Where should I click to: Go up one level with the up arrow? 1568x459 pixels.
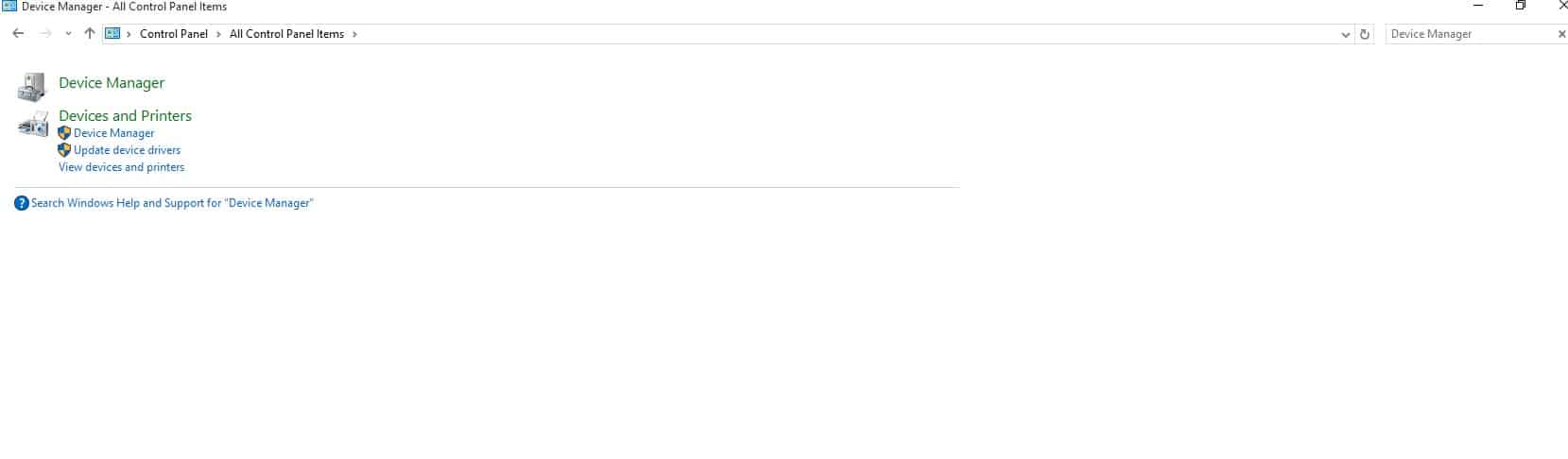coord(89,34)
